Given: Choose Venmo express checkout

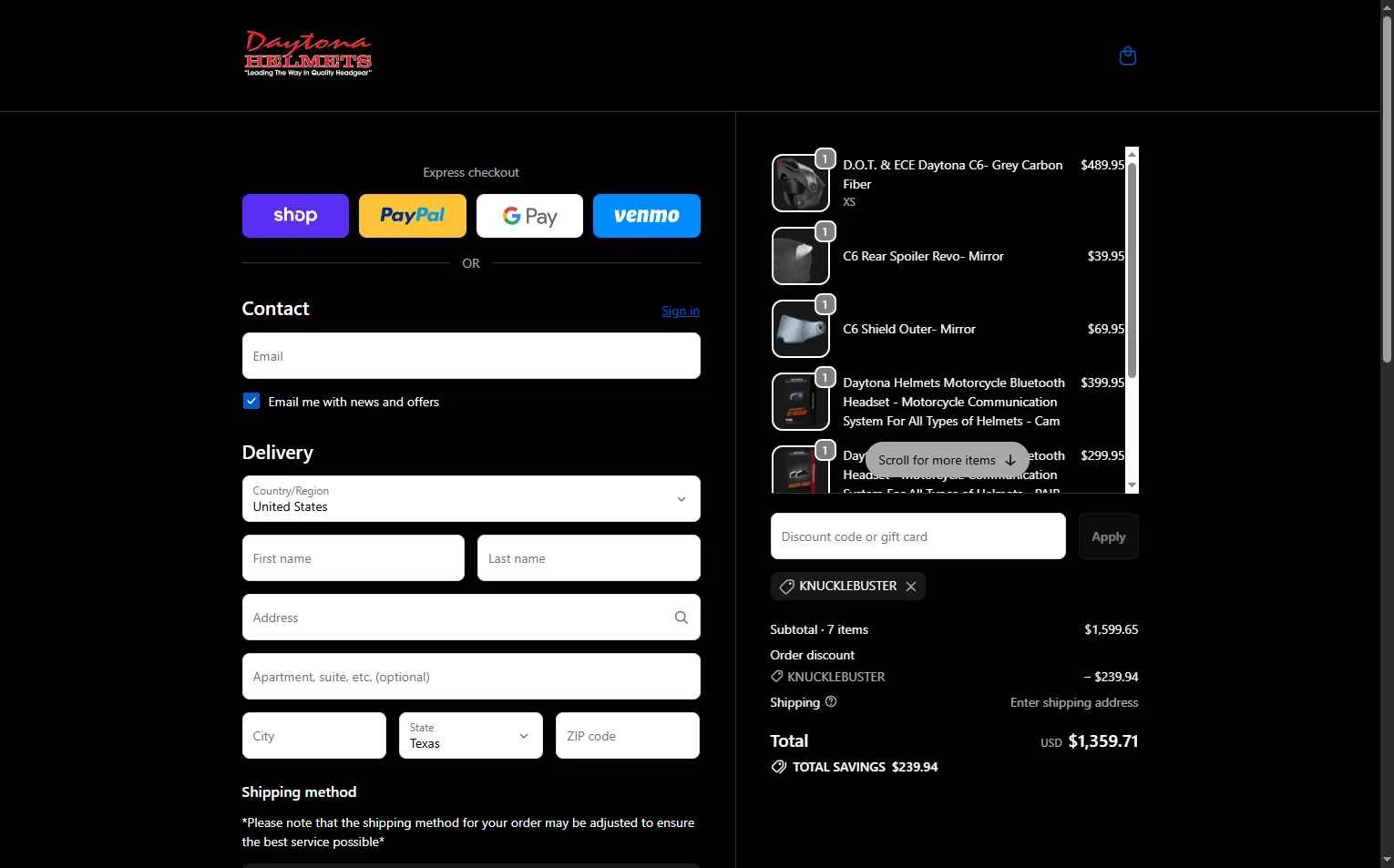Looking at the screenshot, I should pos(647,216).
